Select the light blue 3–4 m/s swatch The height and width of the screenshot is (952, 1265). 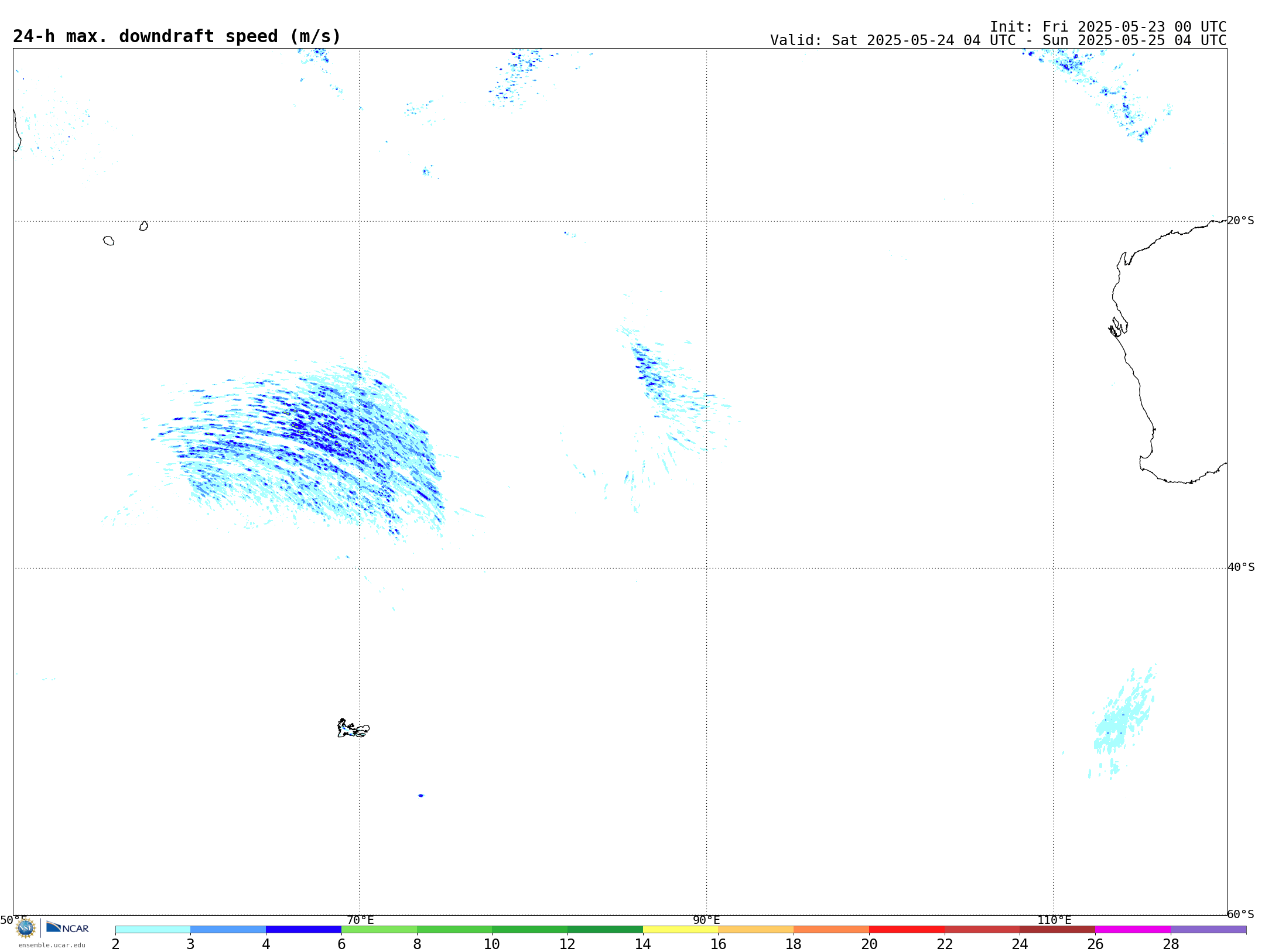click(228, 929)
